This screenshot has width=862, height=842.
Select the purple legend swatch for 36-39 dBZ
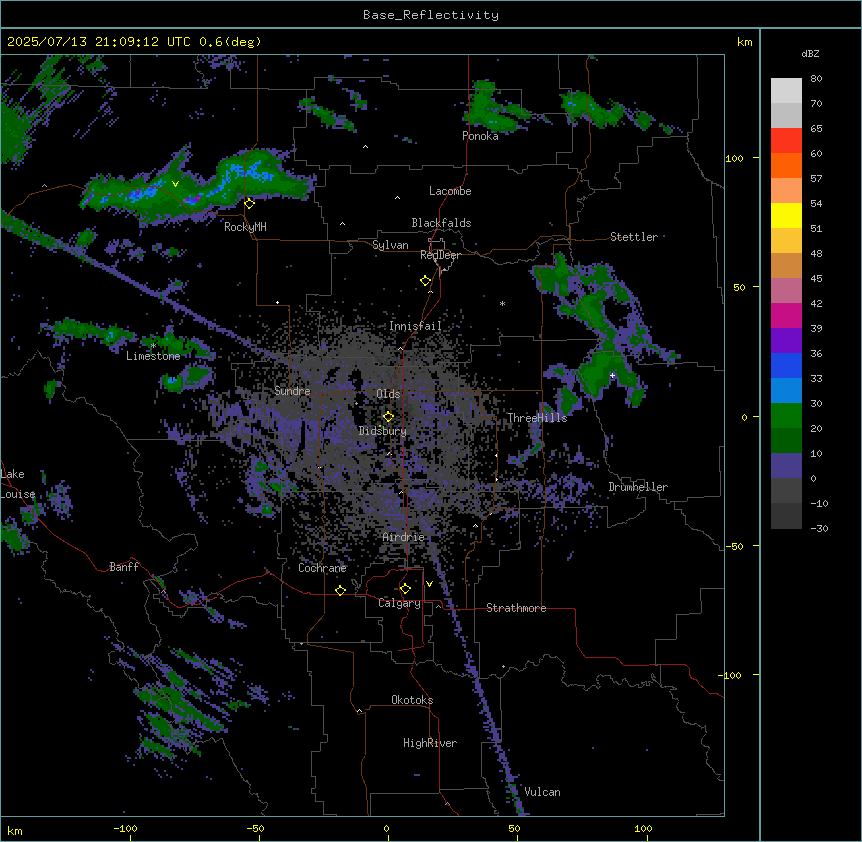point(786,340)
